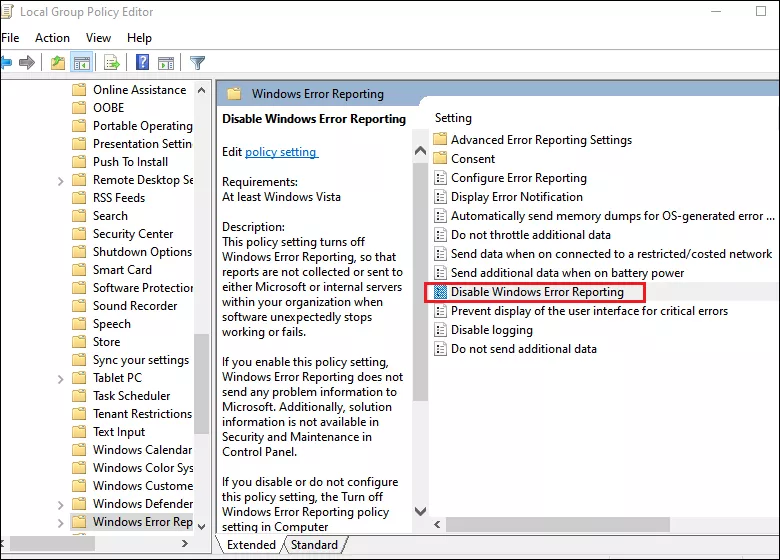780x560 pixels.
Task: Click the Forward arrow toolbar icon
Action: point(27,63)
